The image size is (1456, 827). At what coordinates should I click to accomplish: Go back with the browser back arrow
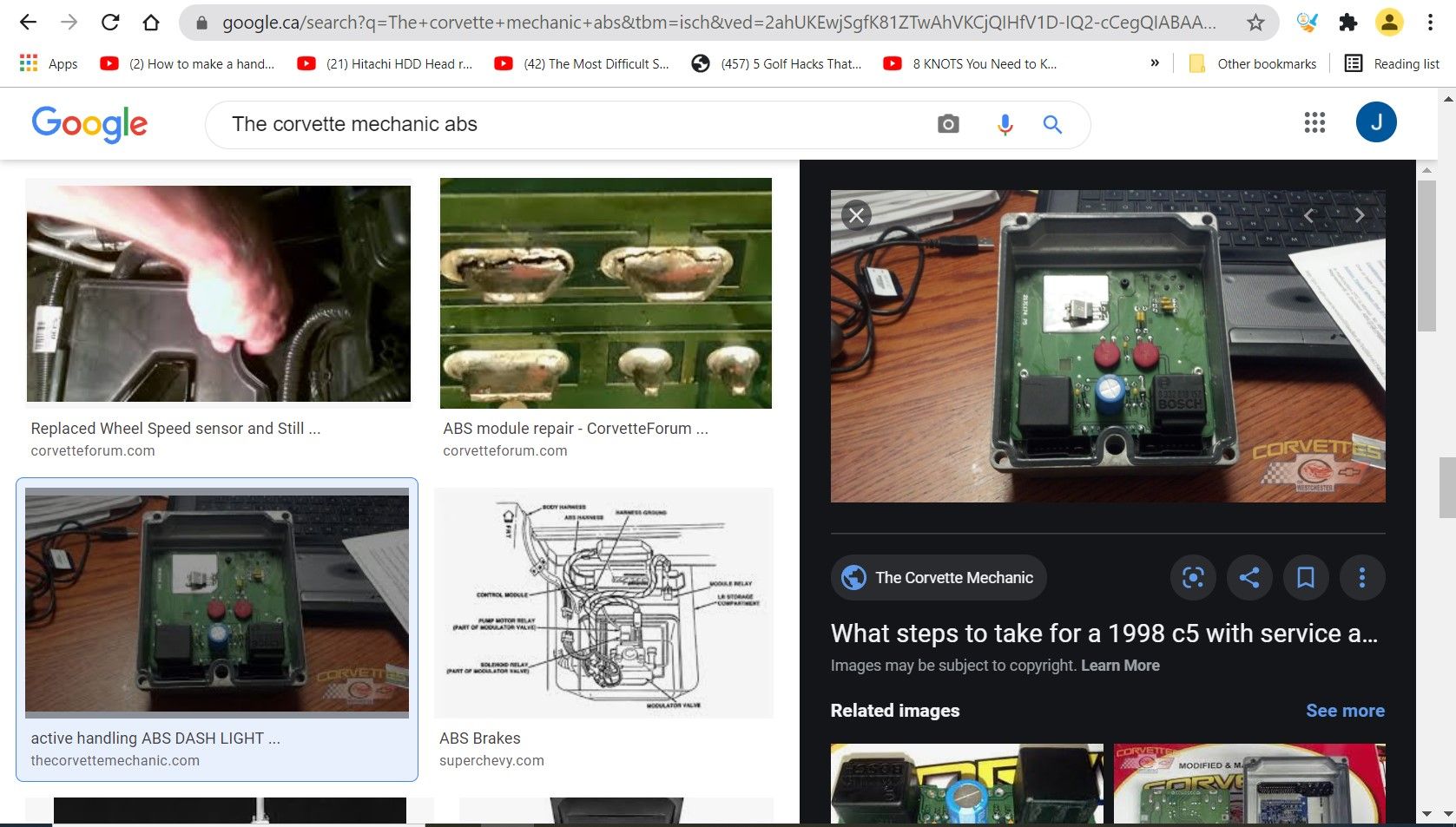29,23
